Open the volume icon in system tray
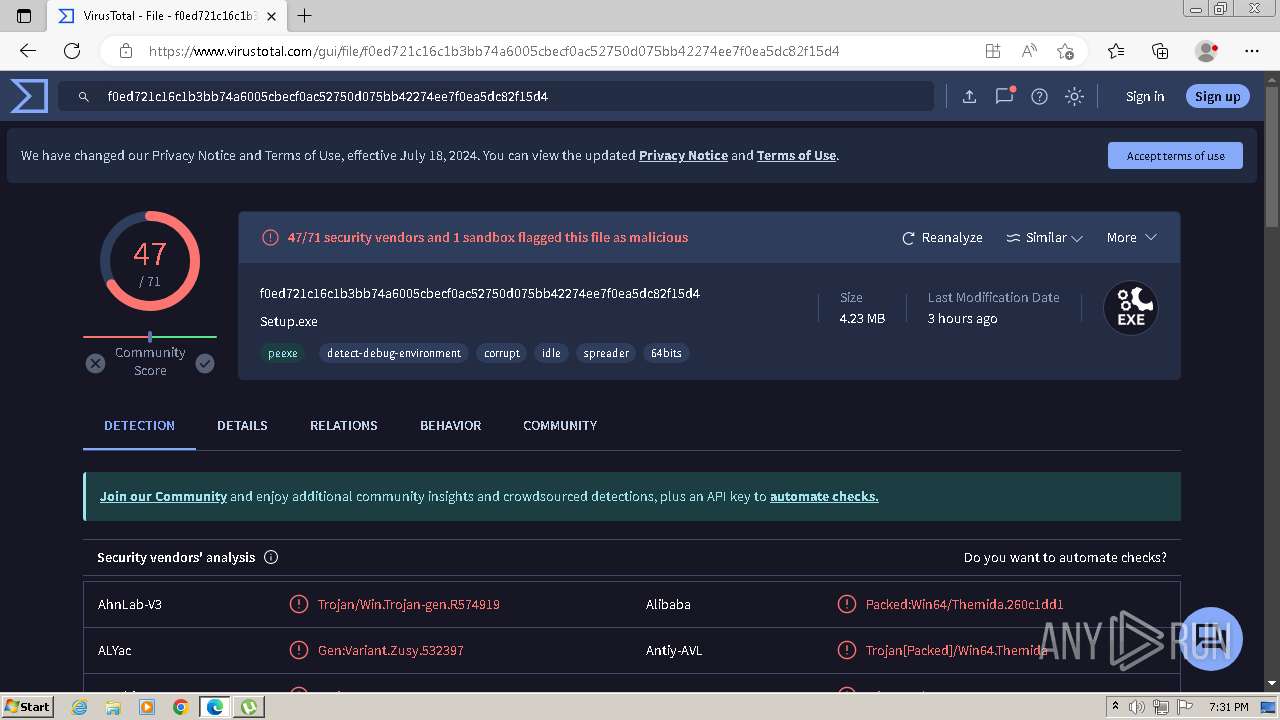The image size is (1280, 720). point(1137,707)
